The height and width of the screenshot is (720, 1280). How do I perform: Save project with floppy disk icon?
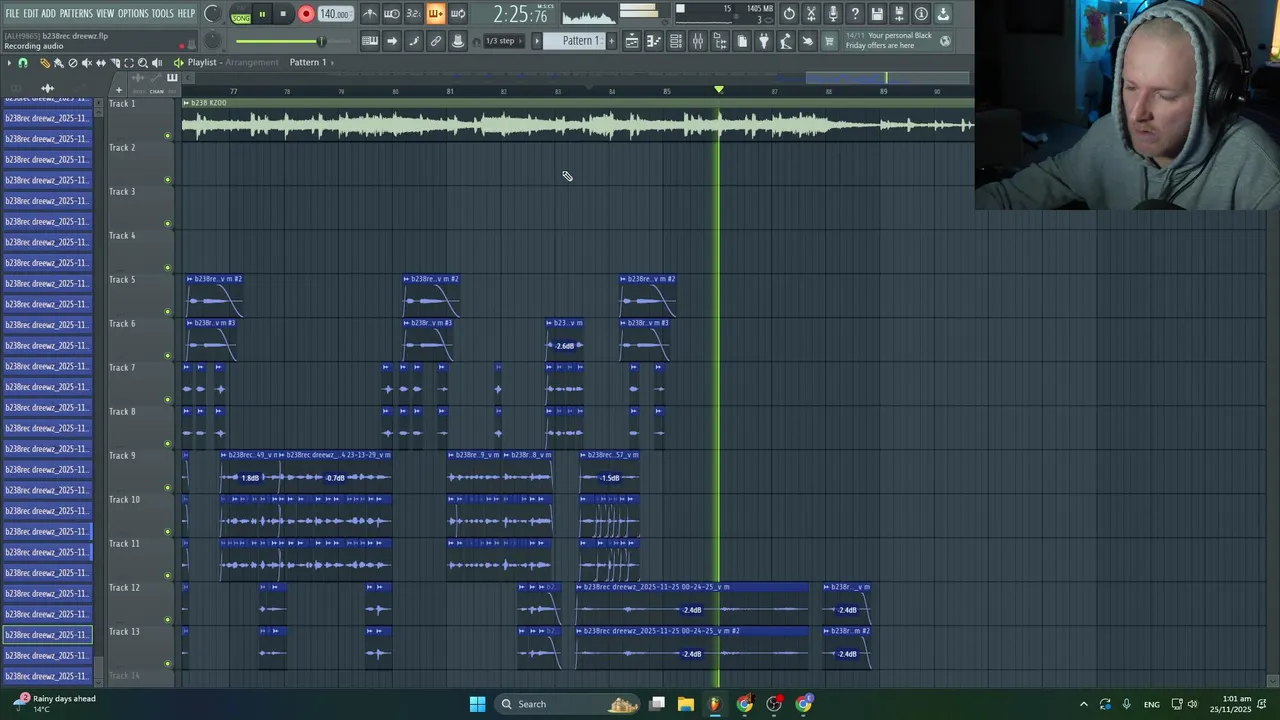tap(877, 14)
